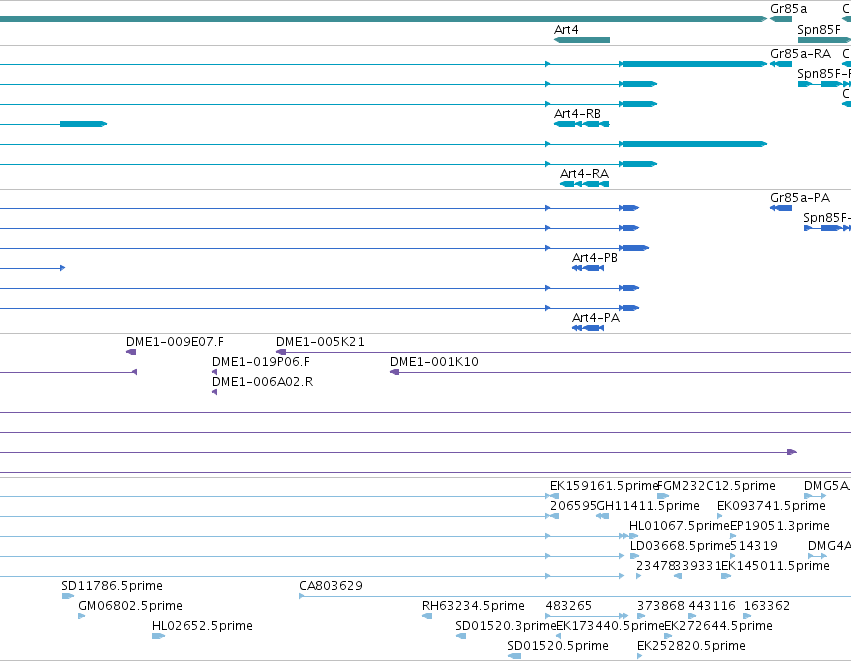
Task: Click the EK145011.5prime EST label
Action: (775, 566)
